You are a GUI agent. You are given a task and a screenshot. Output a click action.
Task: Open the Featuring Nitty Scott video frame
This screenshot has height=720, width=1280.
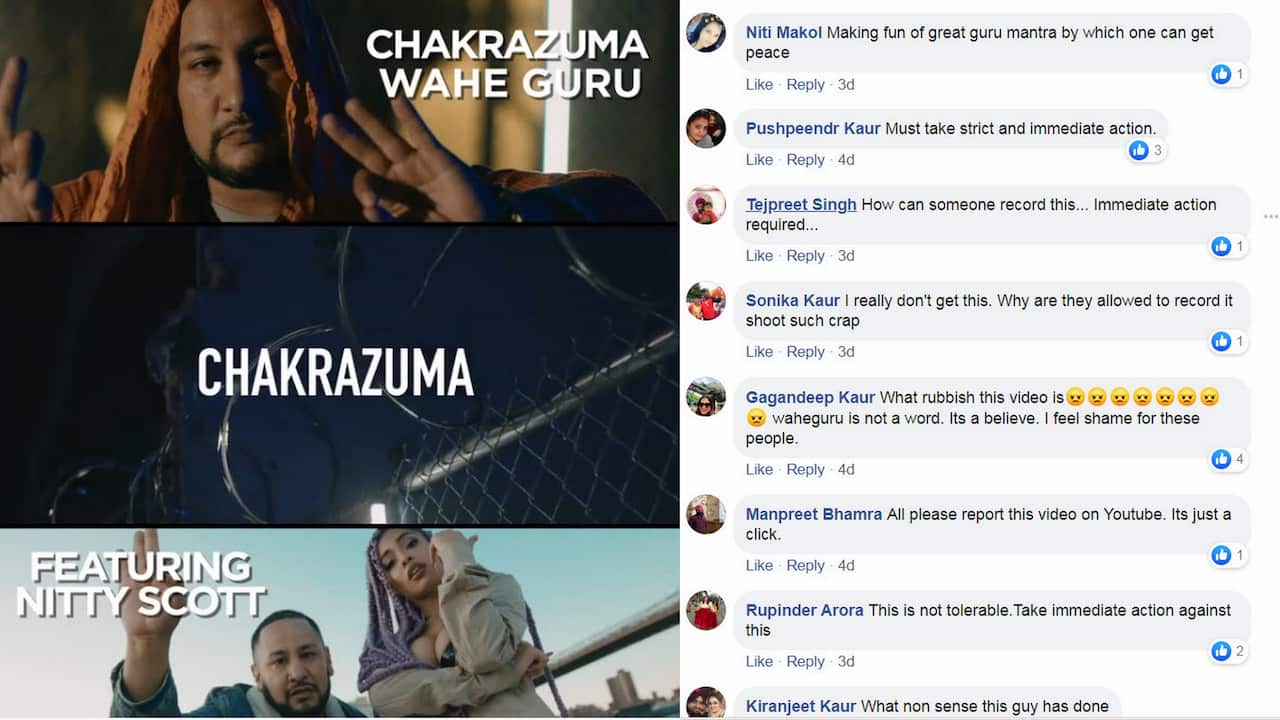pos(339,624)
